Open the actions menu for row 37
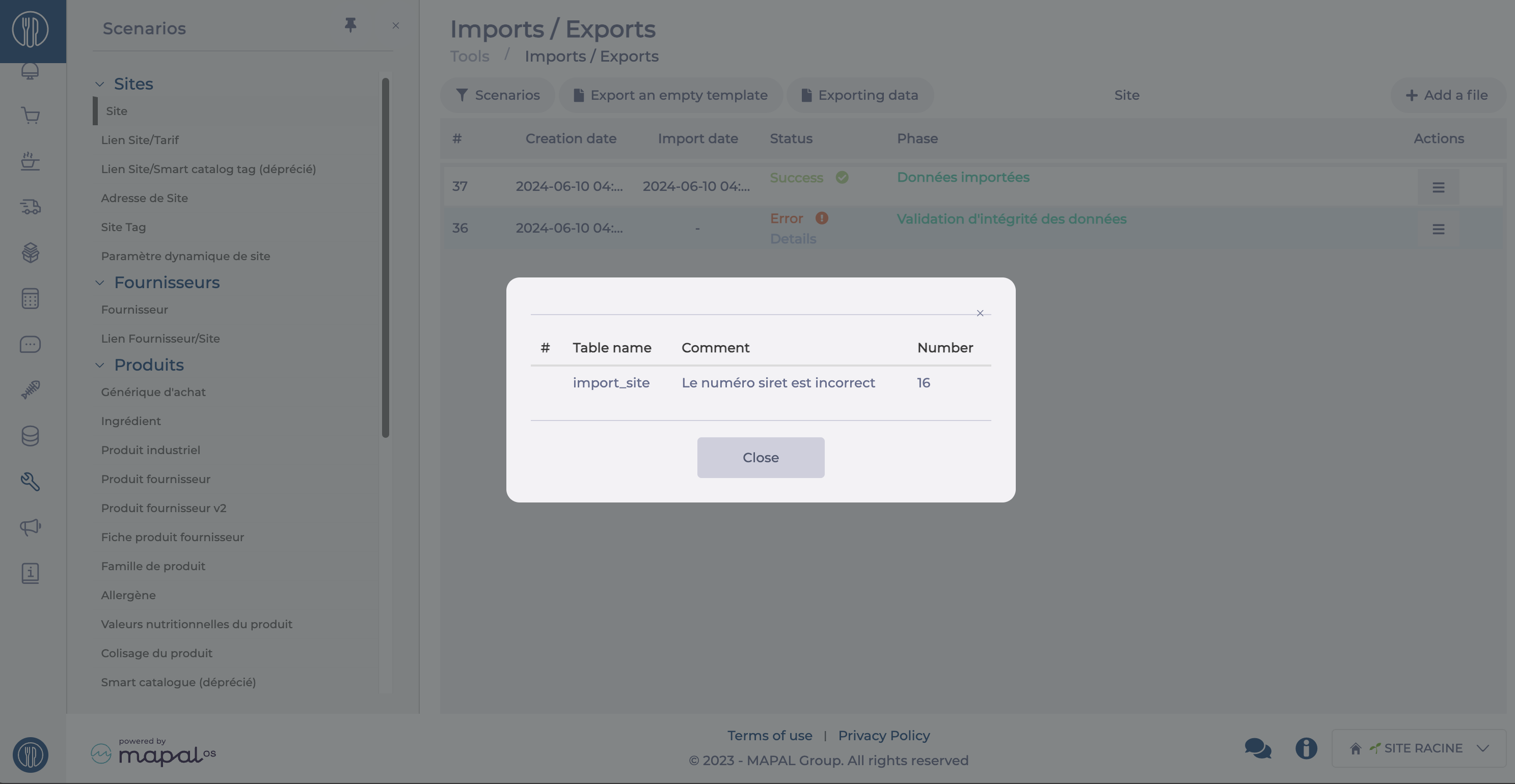 click(1439, 187)
